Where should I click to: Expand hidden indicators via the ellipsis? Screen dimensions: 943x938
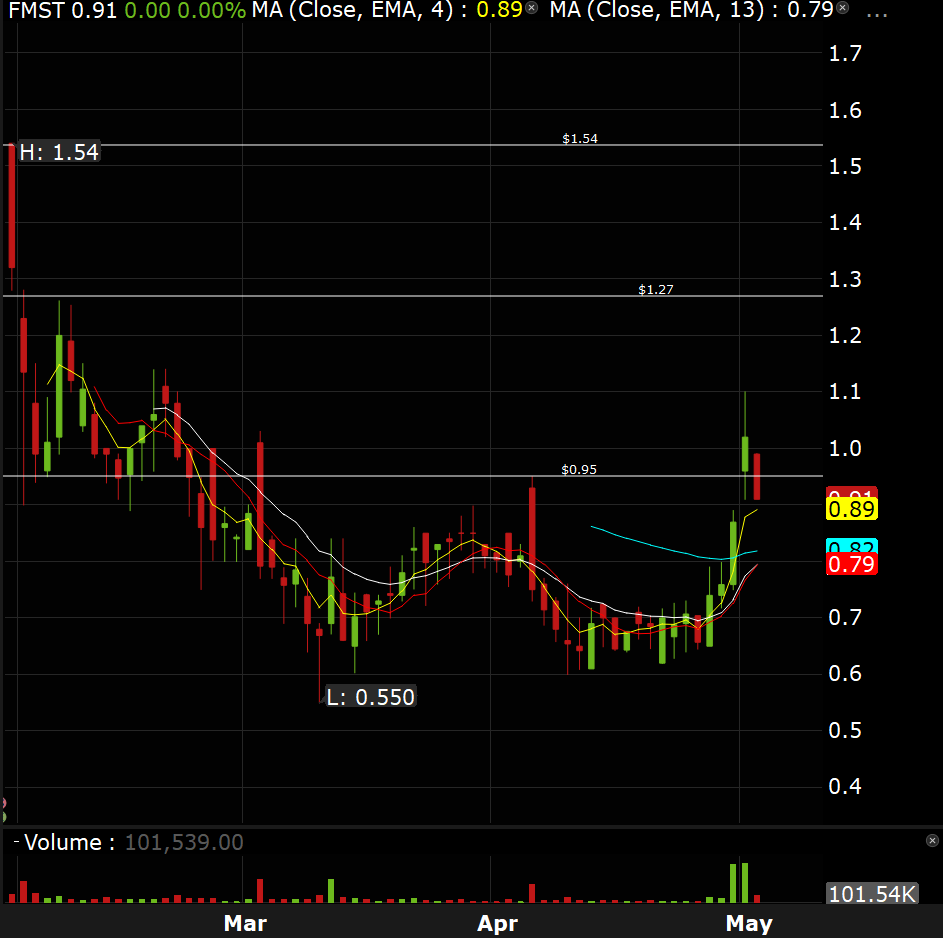[877, 12]
